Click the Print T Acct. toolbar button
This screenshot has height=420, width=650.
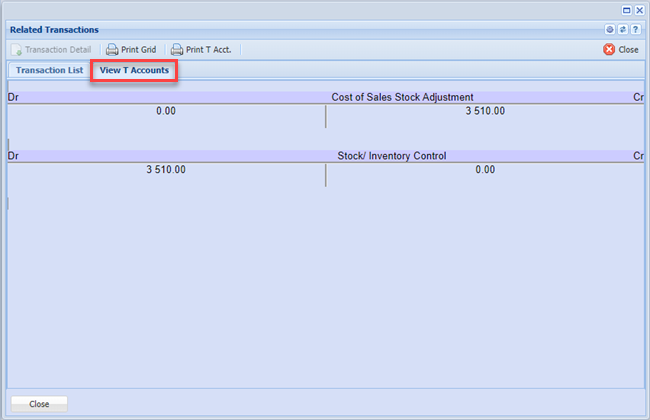(x=201, y=49)
